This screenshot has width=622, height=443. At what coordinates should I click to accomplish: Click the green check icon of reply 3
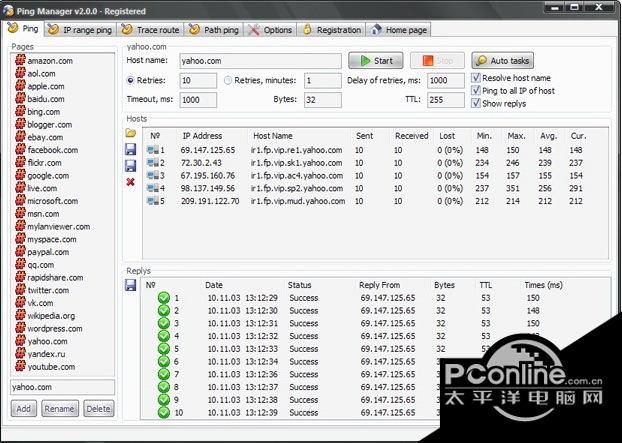tap(163, 323)
